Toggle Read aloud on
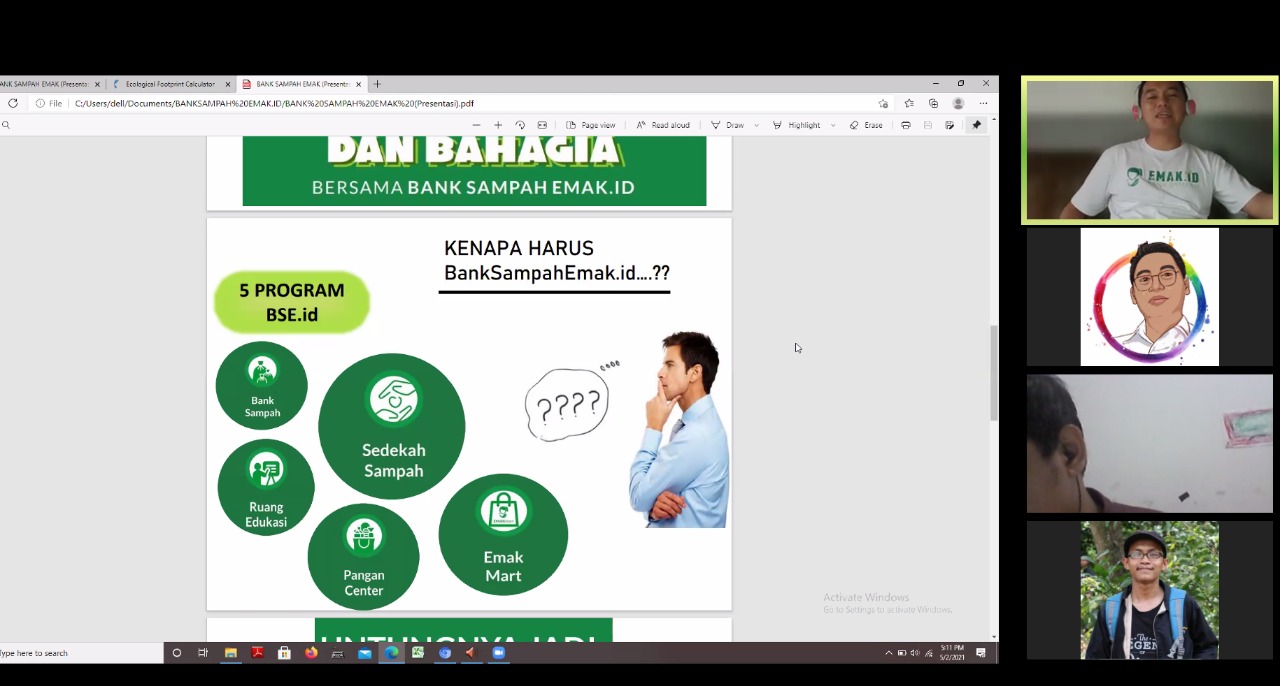1280x686 pixels. tap(663, 125)
